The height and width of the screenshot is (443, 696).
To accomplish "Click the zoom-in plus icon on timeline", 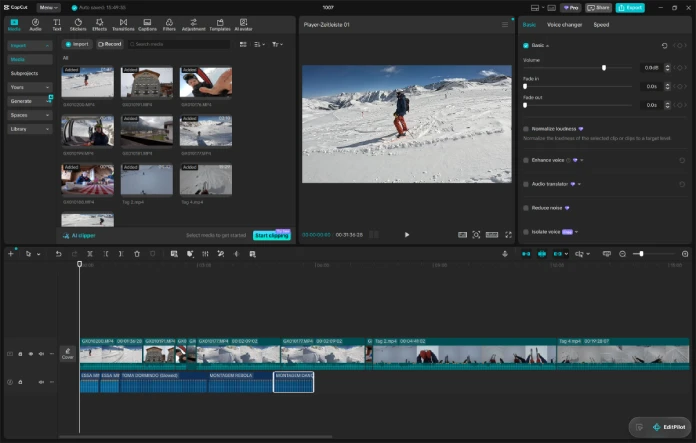I will click(685, 254).
